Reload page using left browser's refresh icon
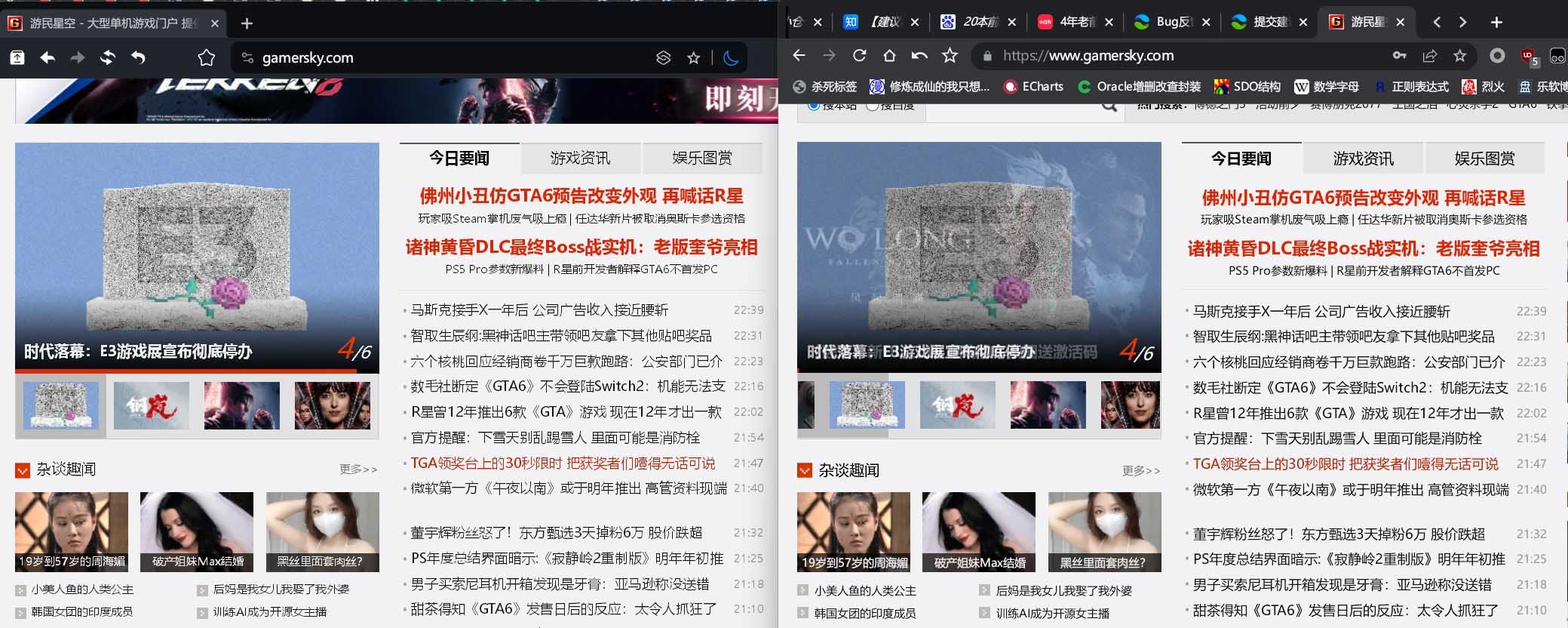The image size is (1568, 628). point(108,57)
